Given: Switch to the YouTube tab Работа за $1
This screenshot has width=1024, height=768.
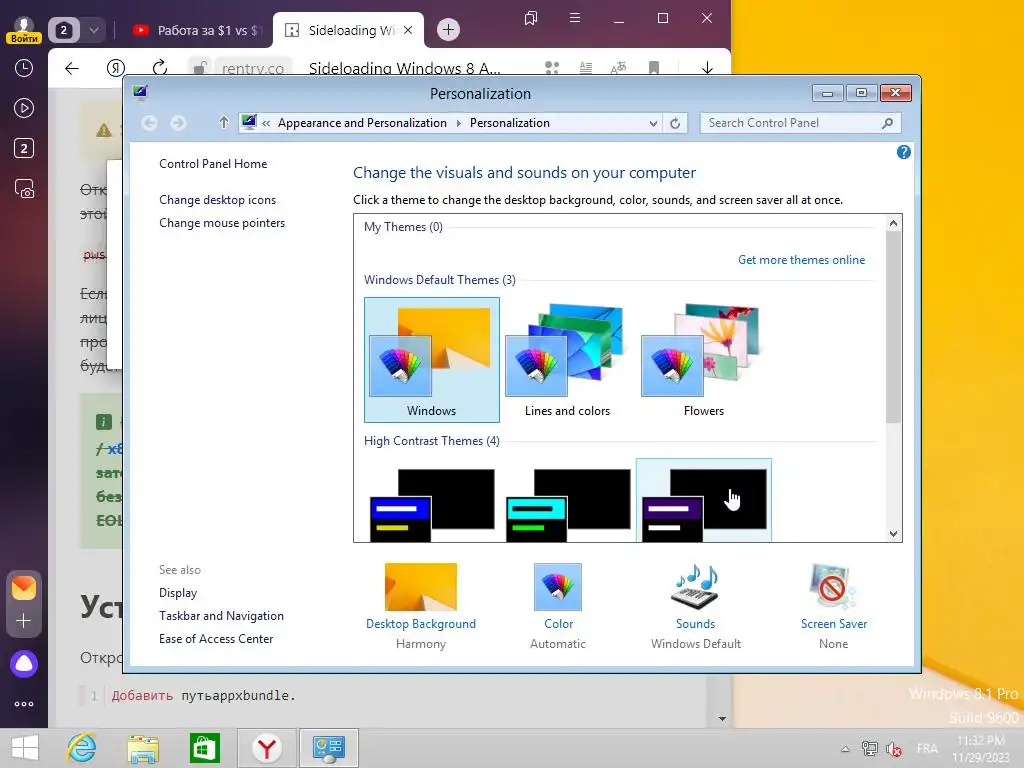Looking at the screenshot, I should pyautogui.click(x=198, y=30).
